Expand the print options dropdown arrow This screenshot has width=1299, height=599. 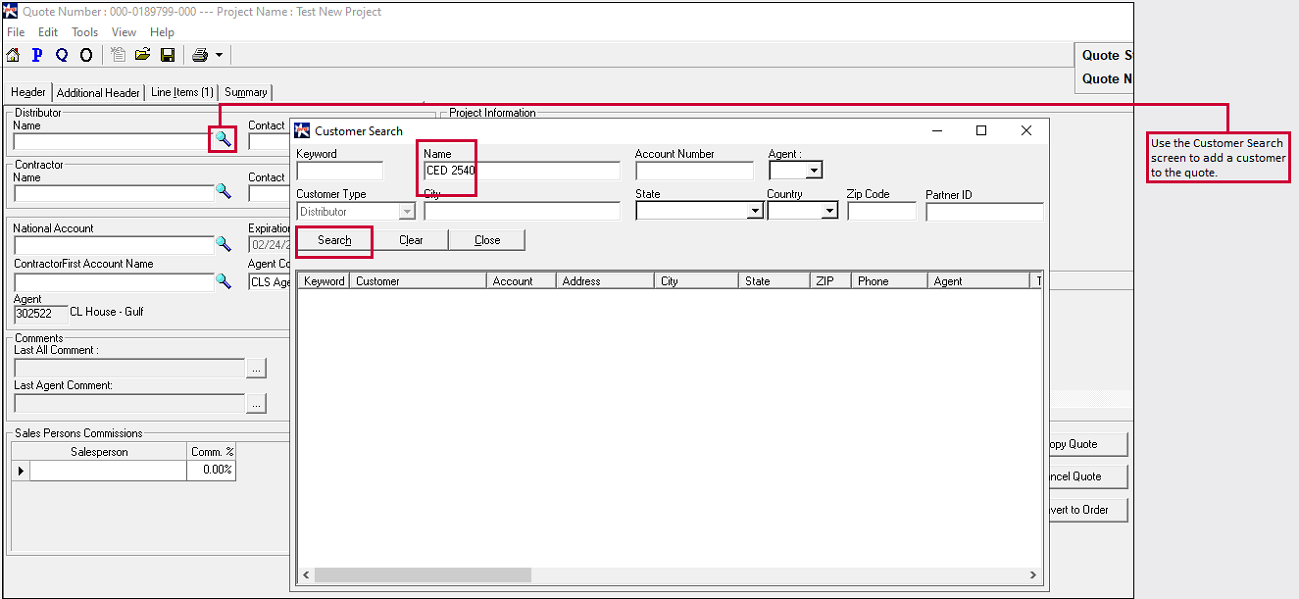point(219,55)
